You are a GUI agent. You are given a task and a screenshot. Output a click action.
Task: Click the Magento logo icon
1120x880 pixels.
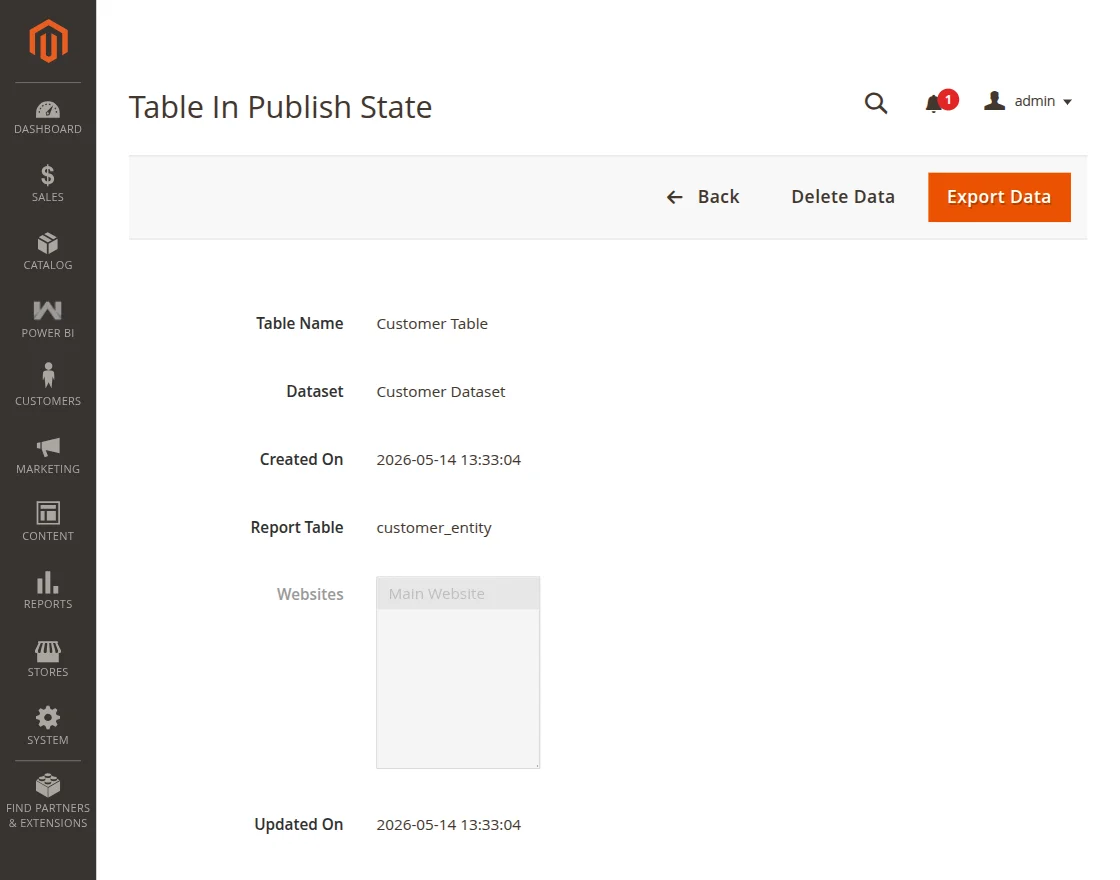(48, 41)
